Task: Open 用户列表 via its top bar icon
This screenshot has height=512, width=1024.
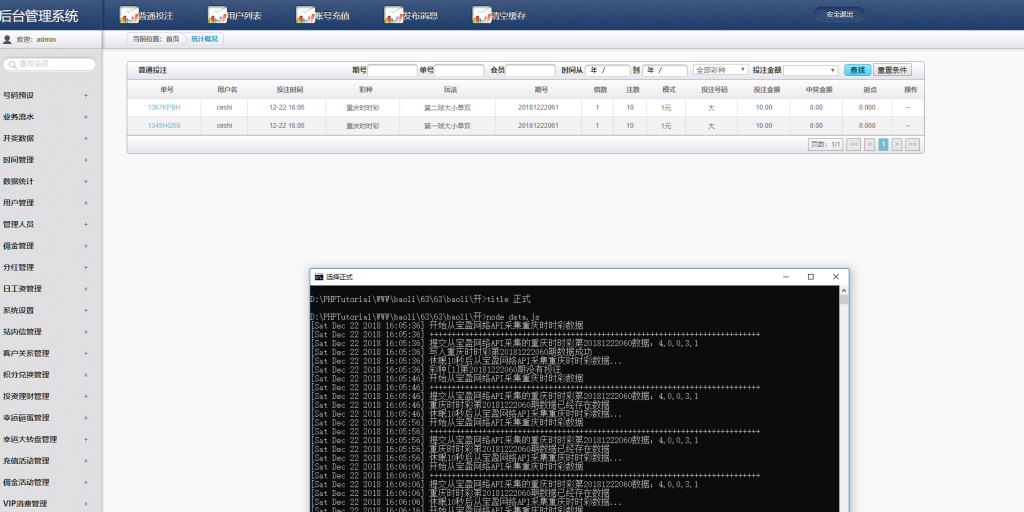Action: click(218, 15)
